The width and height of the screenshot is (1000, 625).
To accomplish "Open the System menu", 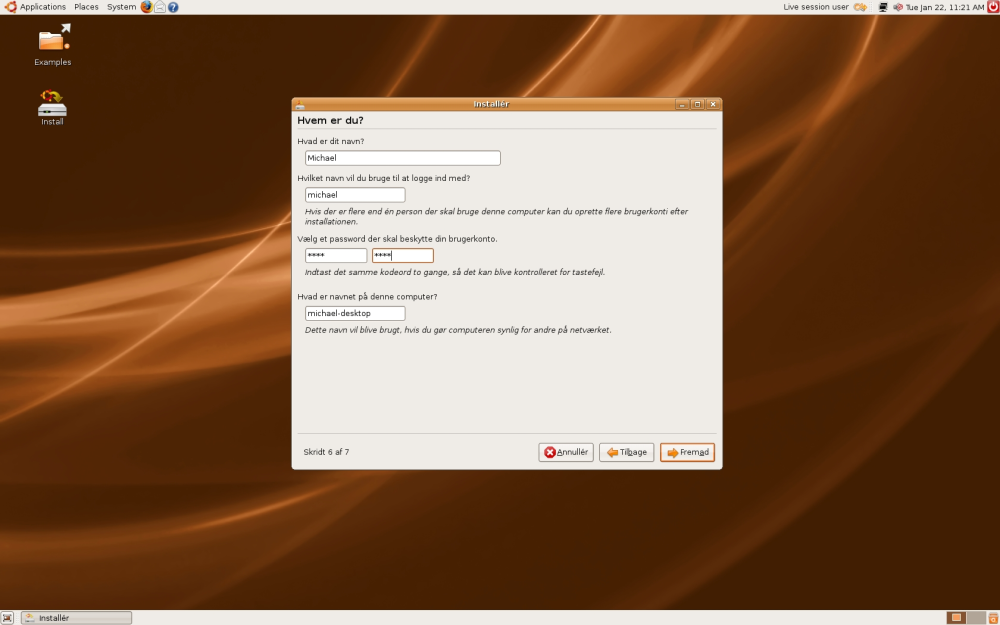I will tap(121, 7).
